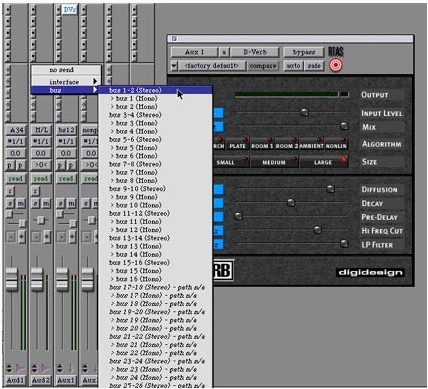The image size is (428, 389).
Task: Select the Ambient algorithm
Action: (311, 144)
